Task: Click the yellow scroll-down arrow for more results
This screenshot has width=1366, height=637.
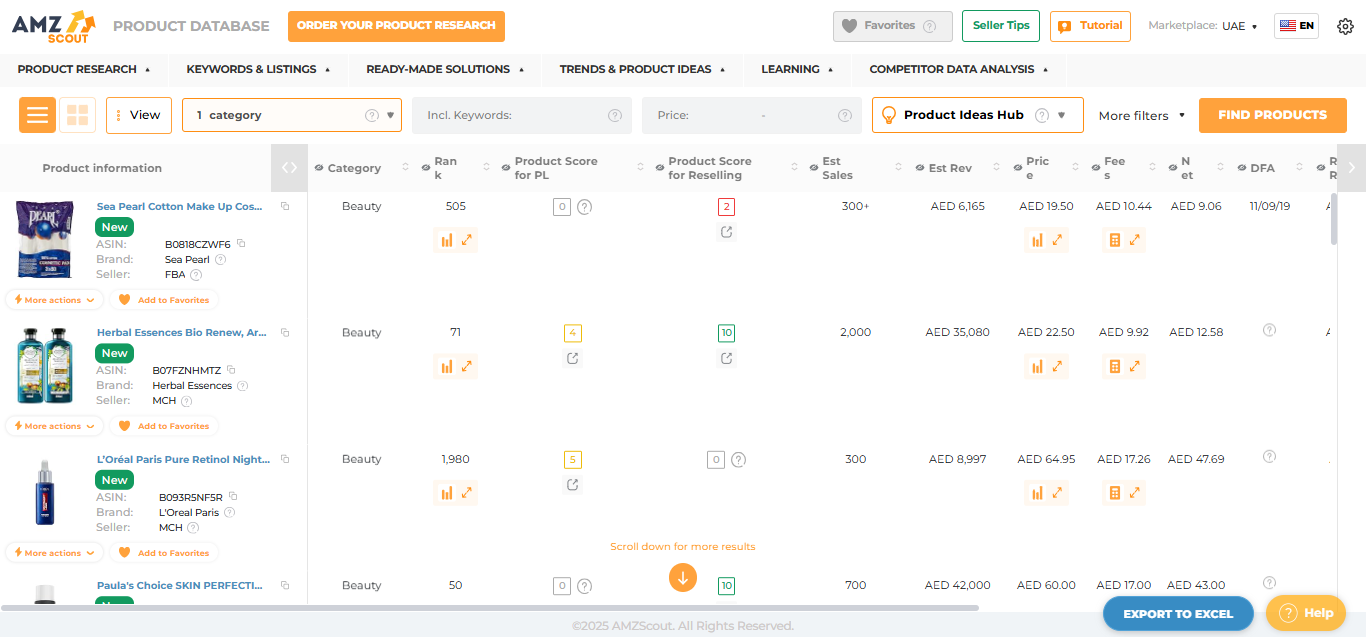Action: (683, 578)
